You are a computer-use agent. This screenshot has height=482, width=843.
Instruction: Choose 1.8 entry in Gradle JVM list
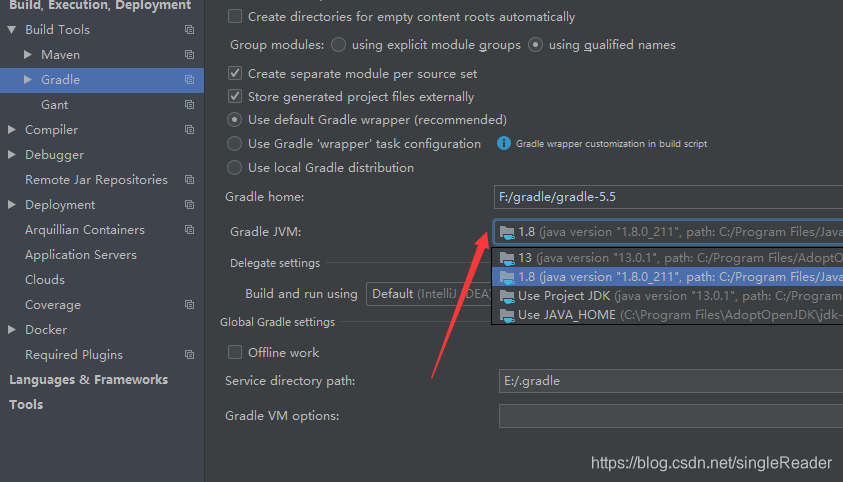pos(668,277)
